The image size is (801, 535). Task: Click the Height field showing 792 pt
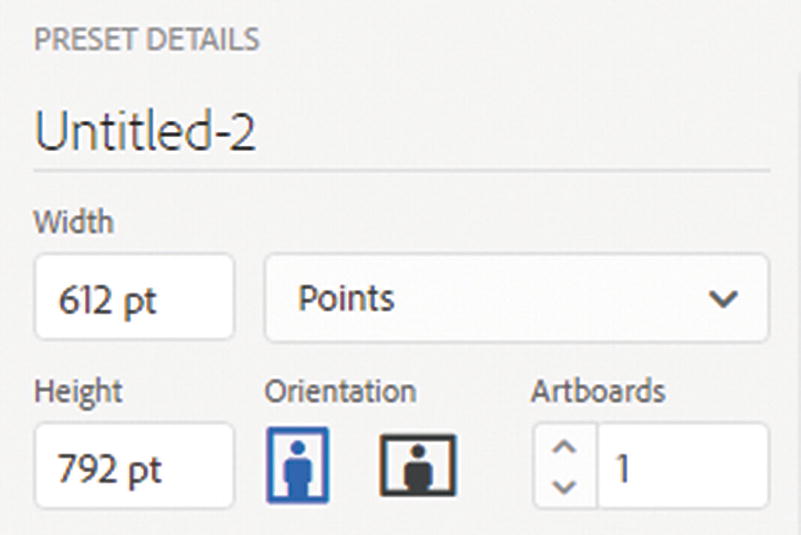[x=134, y=466]
